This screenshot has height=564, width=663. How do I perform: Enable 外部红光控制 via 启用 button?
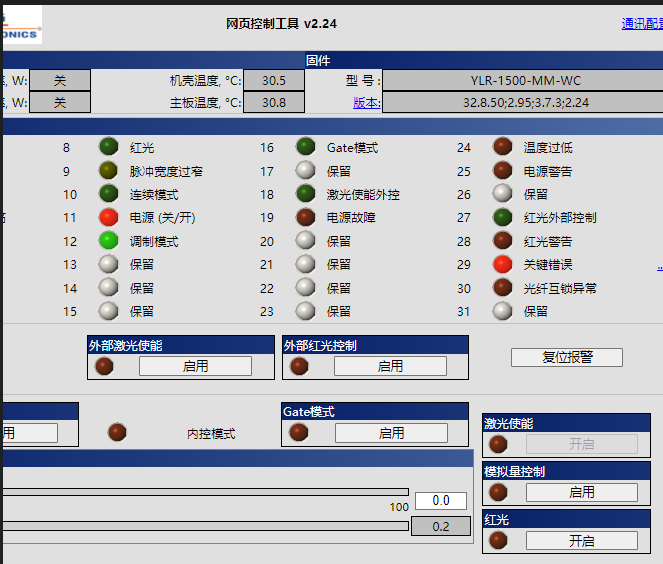click(390, 366)
